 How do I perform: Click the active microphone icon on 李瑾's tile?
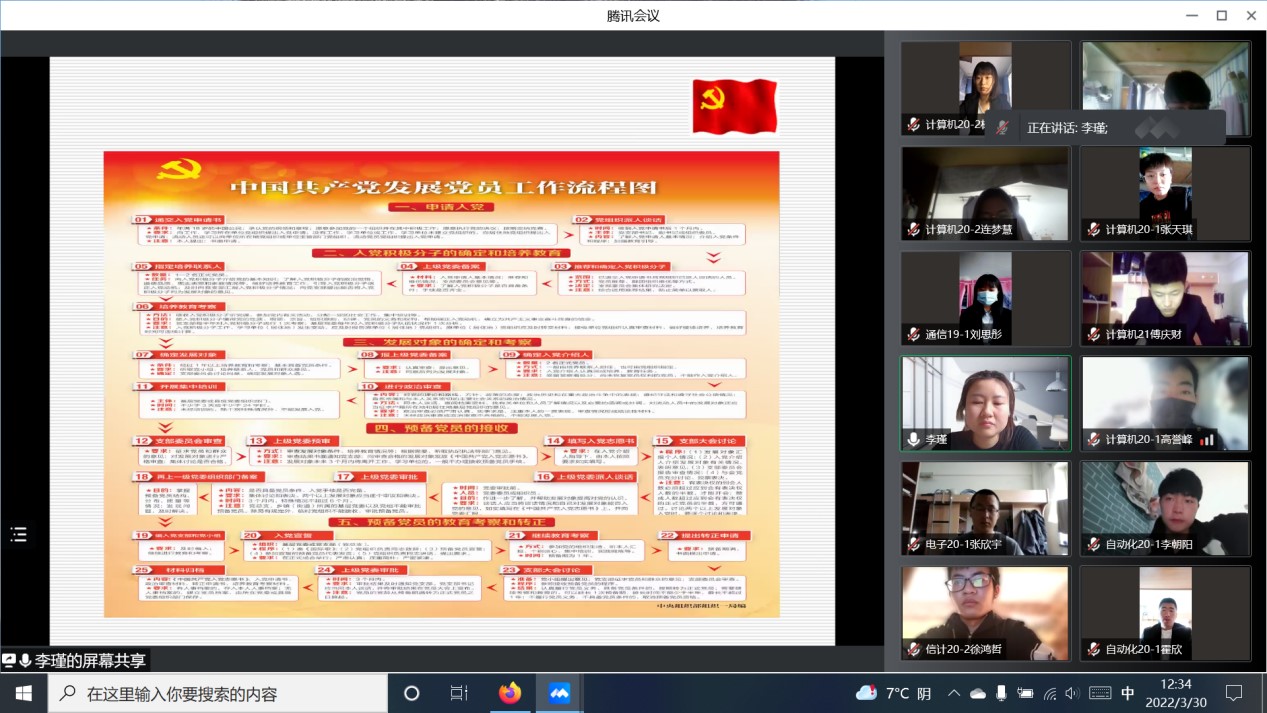tap(913, 440)
